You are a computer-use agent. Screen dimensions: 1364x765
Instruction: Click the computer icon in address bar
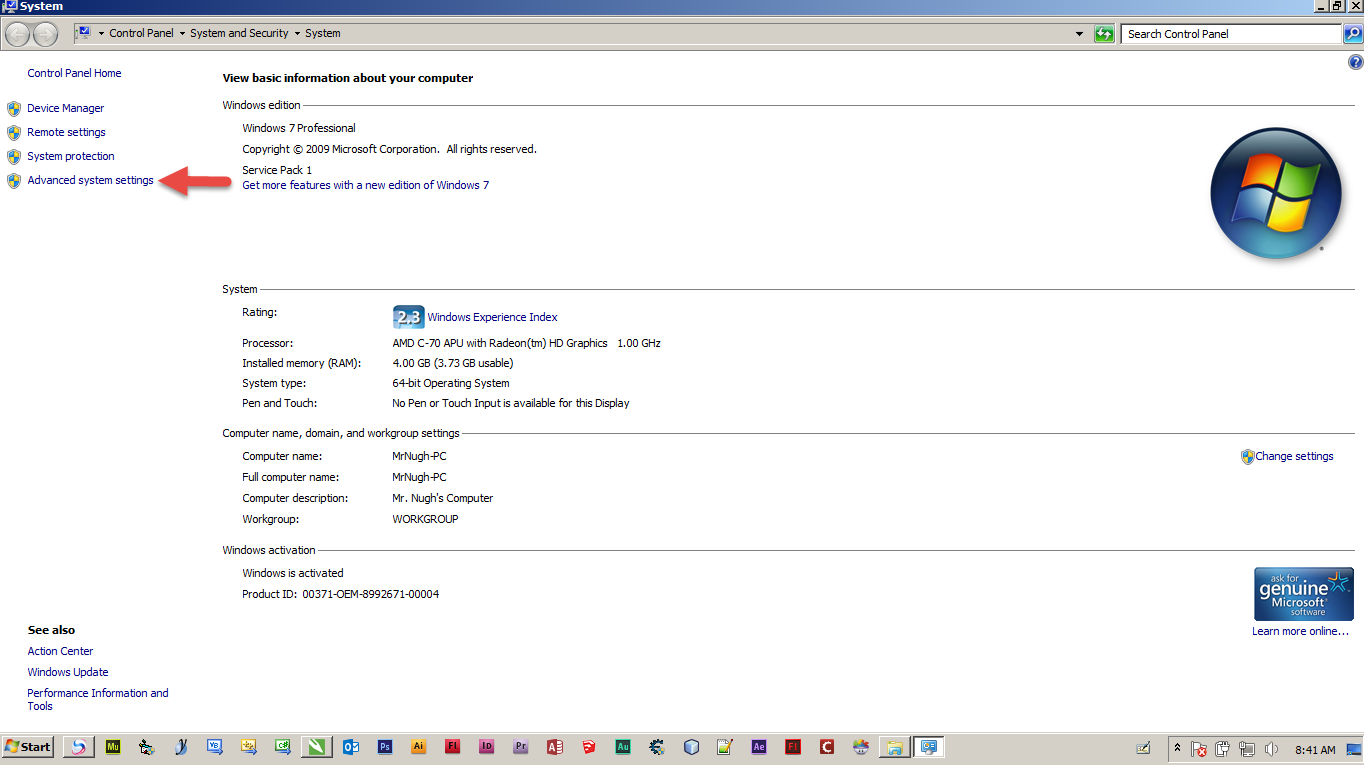[84, 33]
